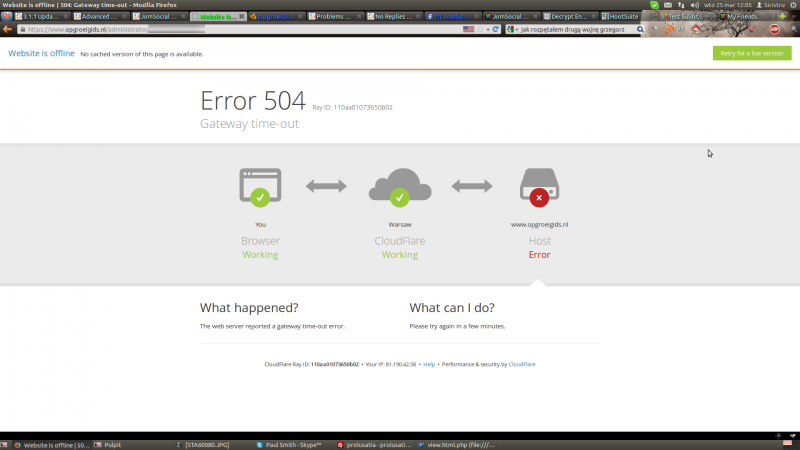
Task: Open the view.html.php taskbar window
Action: click(456, 445)
